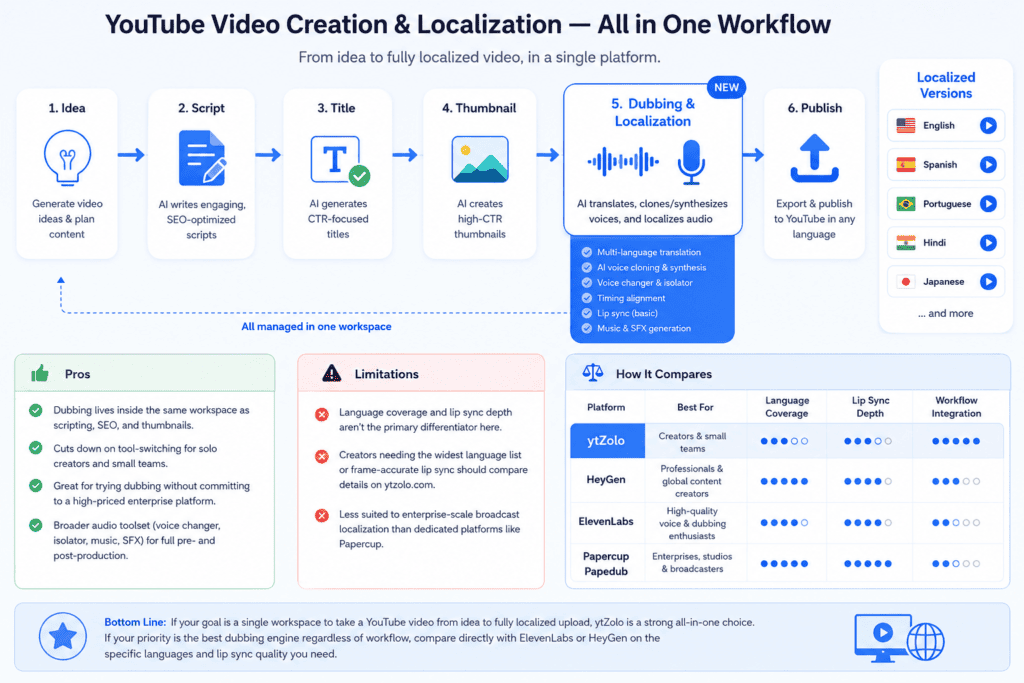Click the thumbs up icon beside Pros
This screenshot has height=683, width=1024.
40,373
